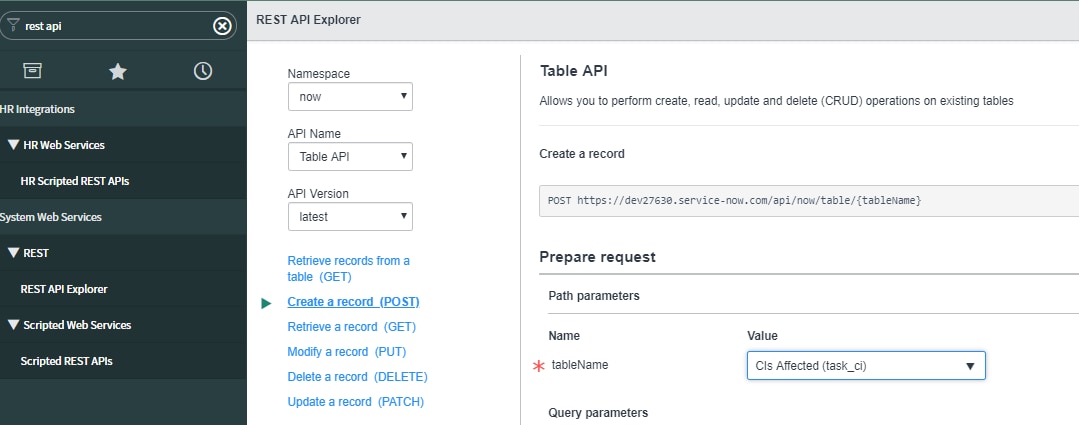Show Favorites star tab
This screenshot has height=425, width=1079.
118,71
